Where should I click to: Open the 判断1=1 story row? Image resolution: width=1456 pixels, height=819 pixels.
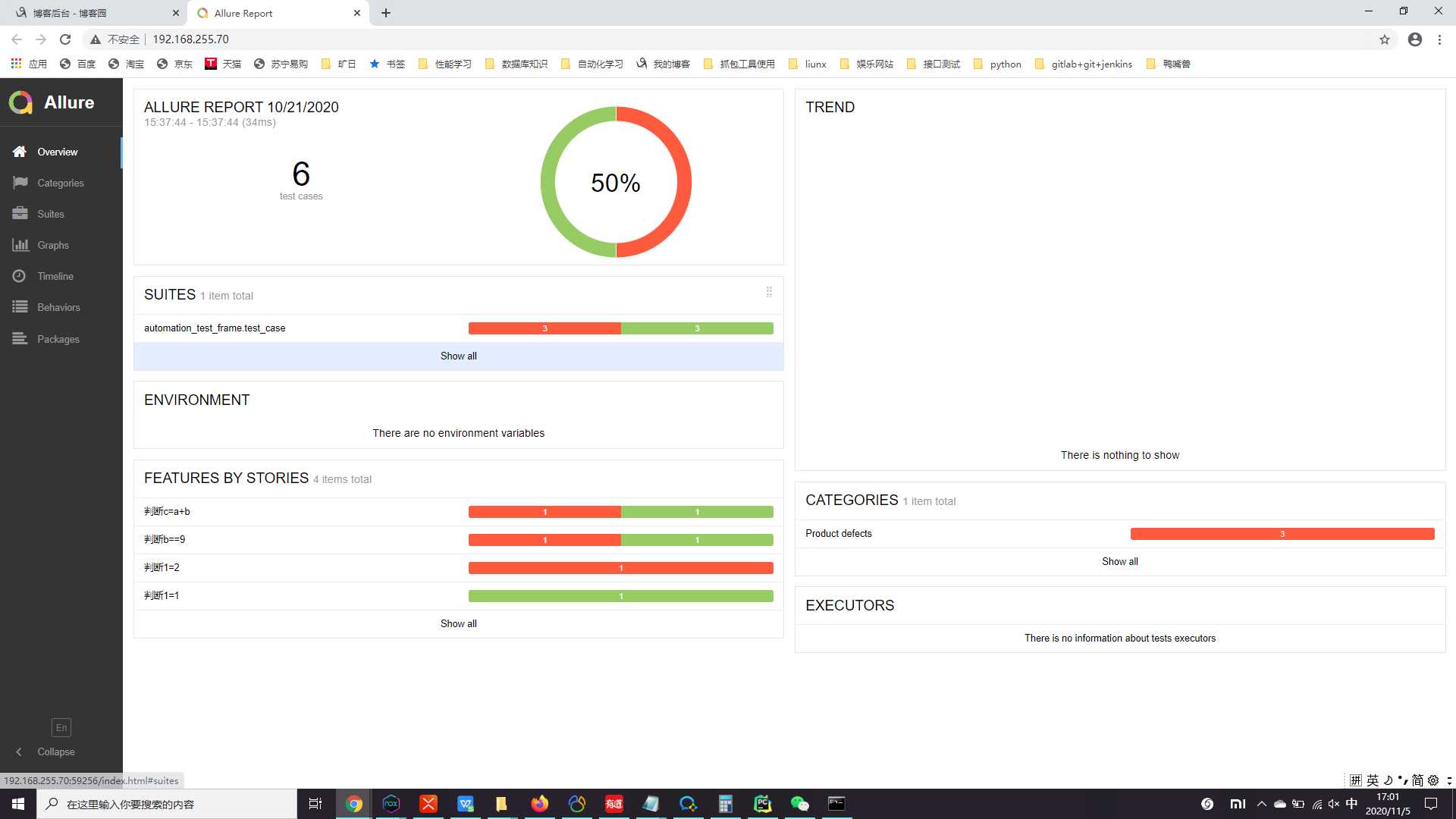coord(458,596)
